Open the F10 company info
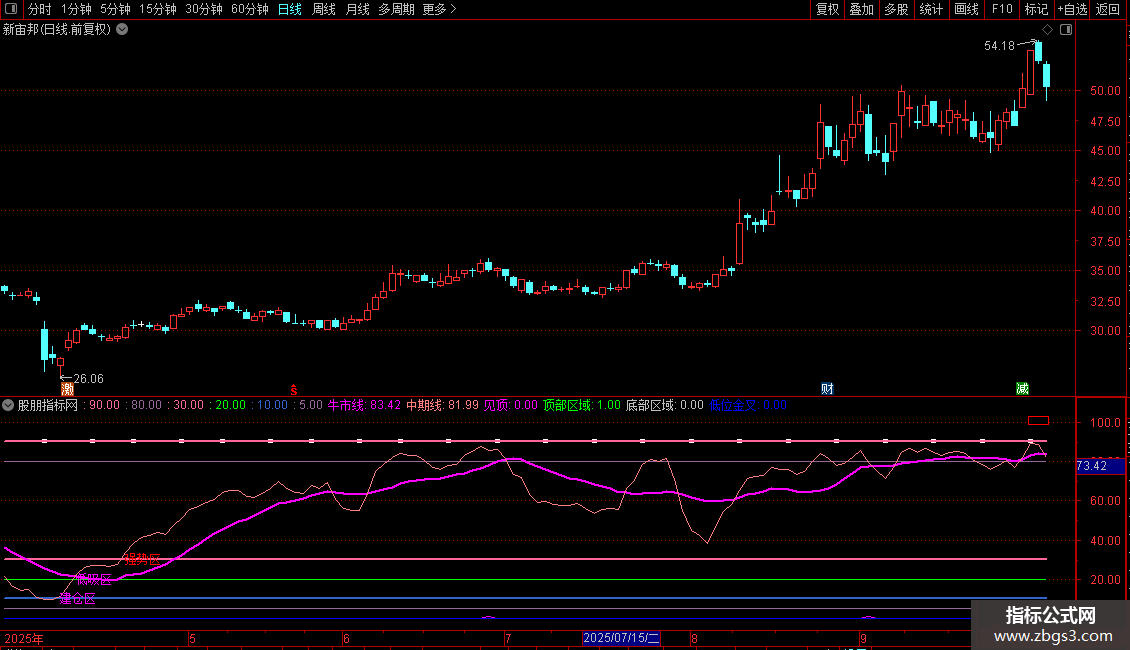Screen dimensions: 1130x650 (1001, 9)
